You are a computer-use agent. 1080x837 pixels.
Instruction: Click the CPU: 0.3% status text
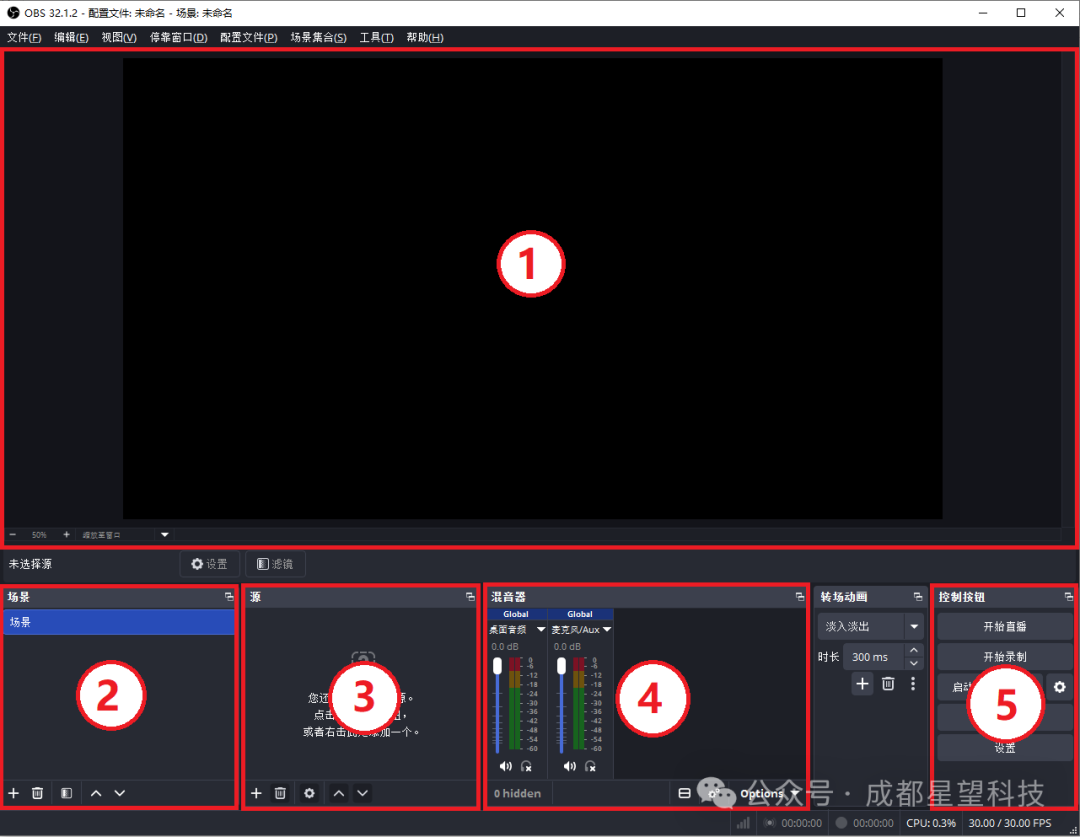coord(931,823)
